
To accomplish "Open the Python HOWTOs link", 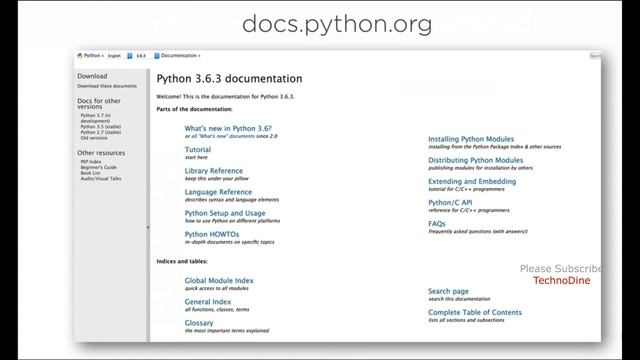I will click(x=211, y=234).
